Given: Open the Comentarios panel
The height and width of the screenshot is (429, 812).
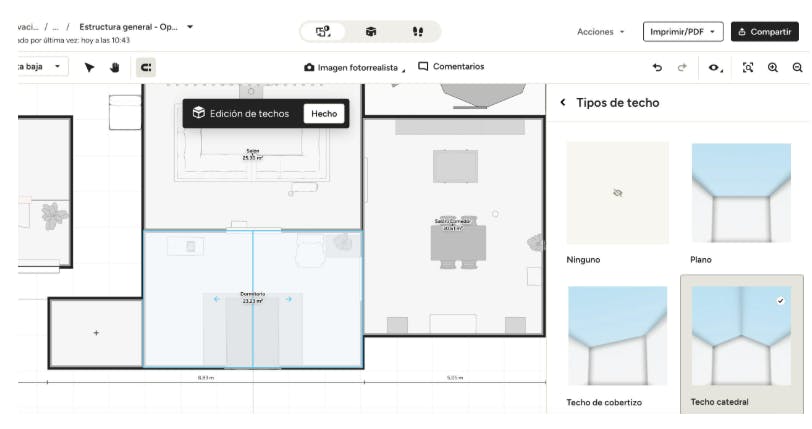Looking at the screenshot, I should tap(451, 67).
